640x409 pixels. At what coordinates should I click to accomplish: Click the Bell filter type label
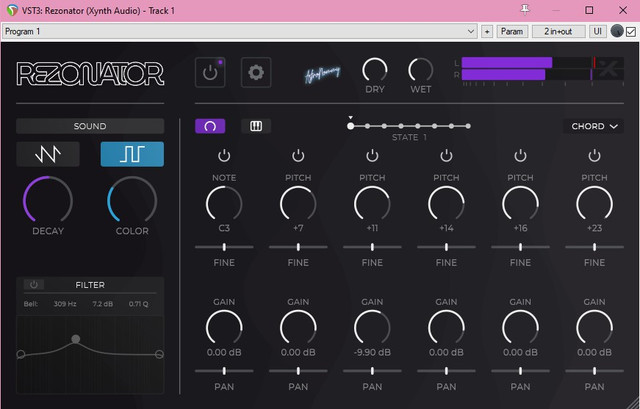click(31, 304)
